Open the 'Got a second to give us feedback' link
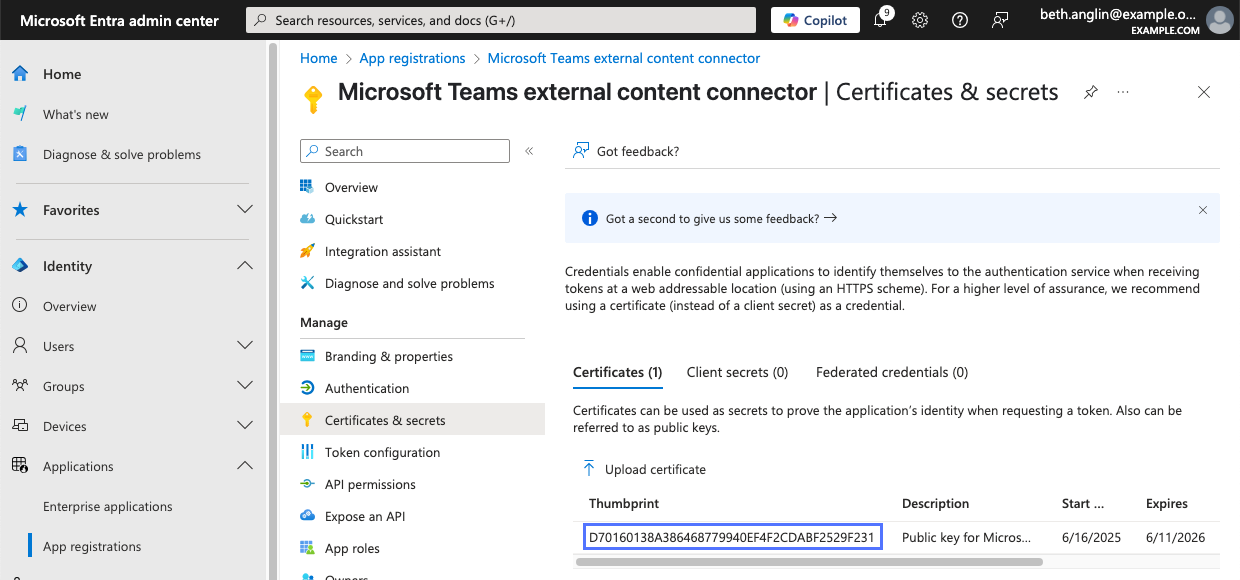 click(x=721, y=218)
